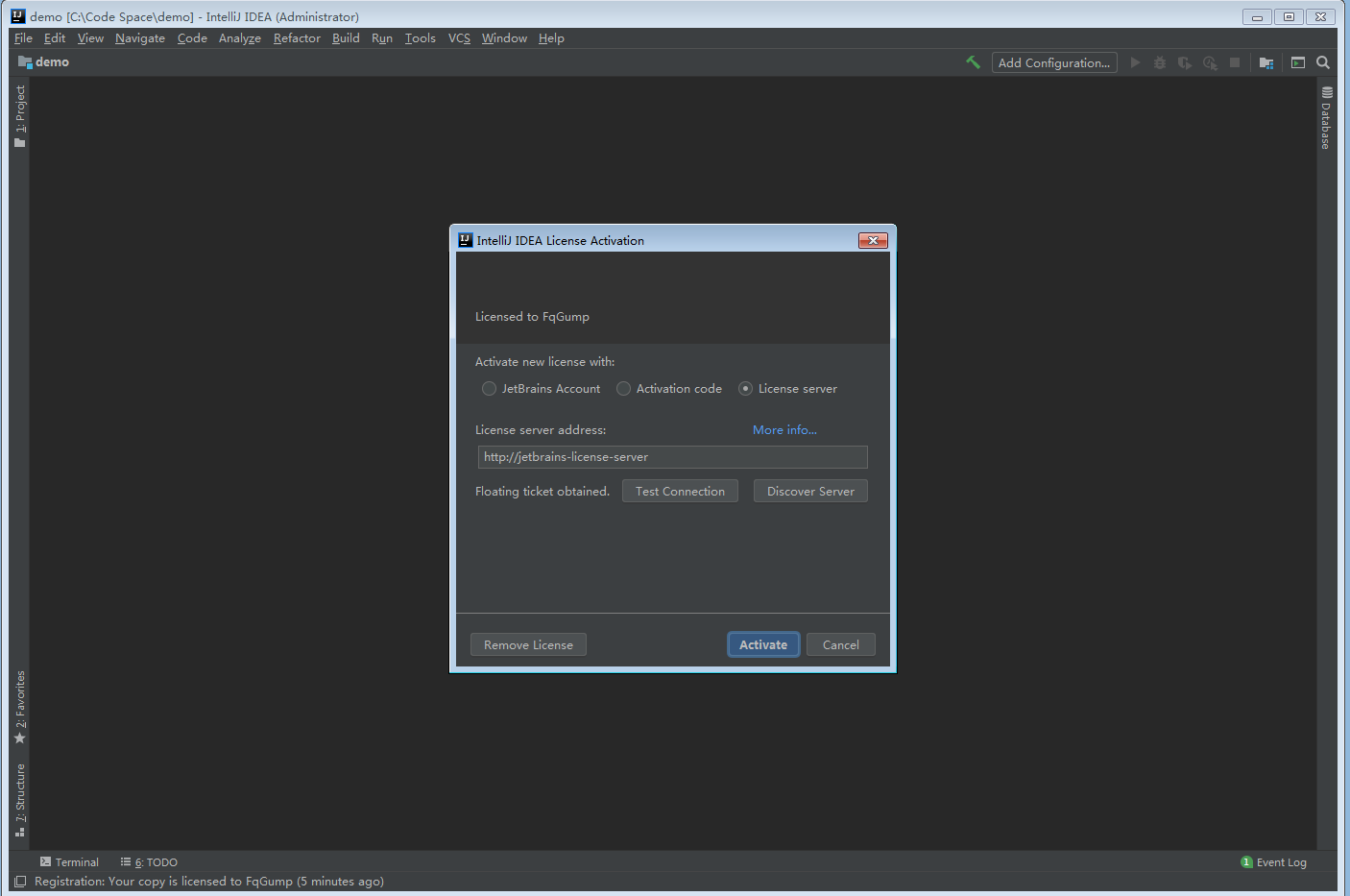Image resolution: width=1350 pixels, height=896 pixels.
Task: Click the IntelliJ IDEA icon in main title bar
Action: 18,16
